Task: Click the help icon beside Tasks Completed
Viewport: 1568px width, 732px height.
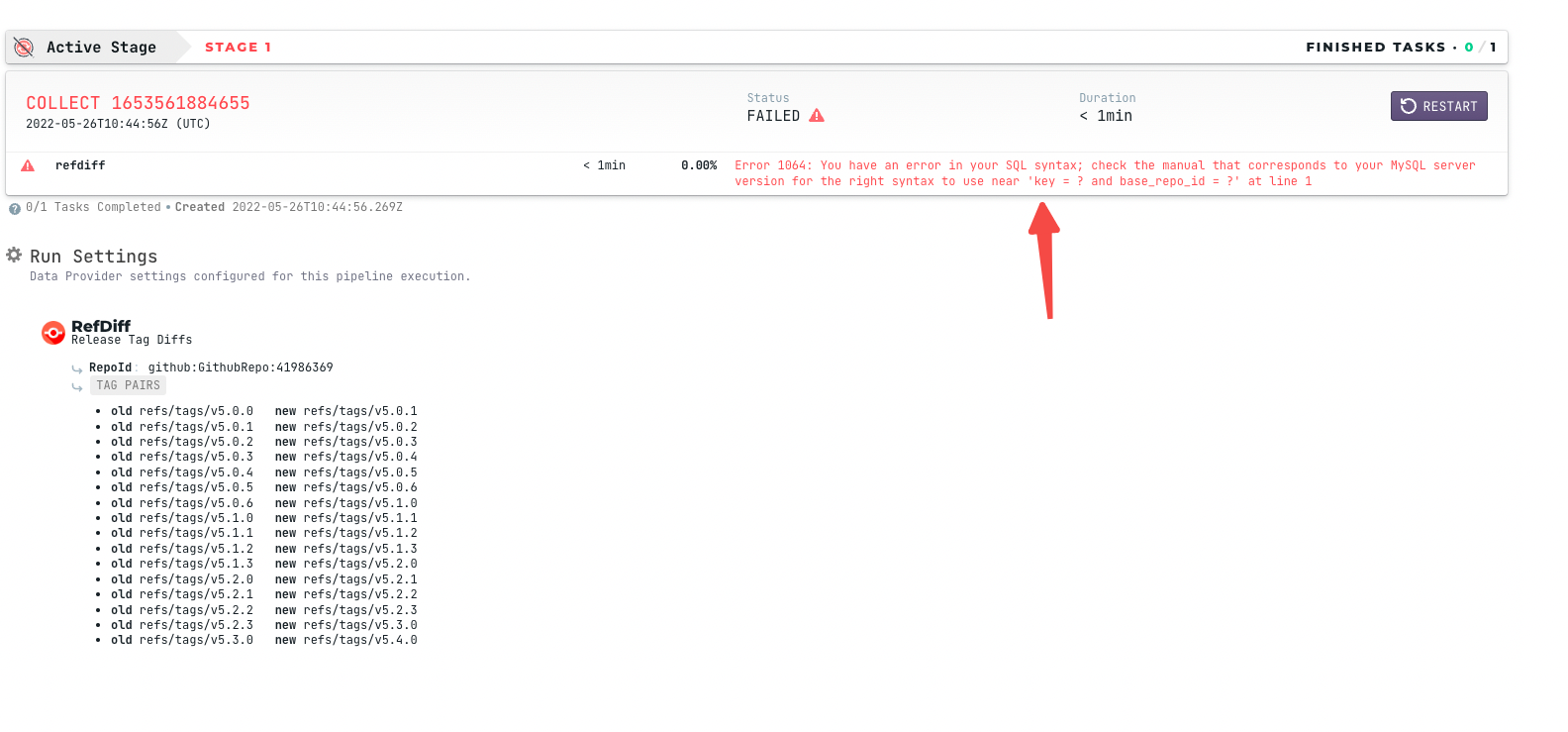Action: click(15, 208)
